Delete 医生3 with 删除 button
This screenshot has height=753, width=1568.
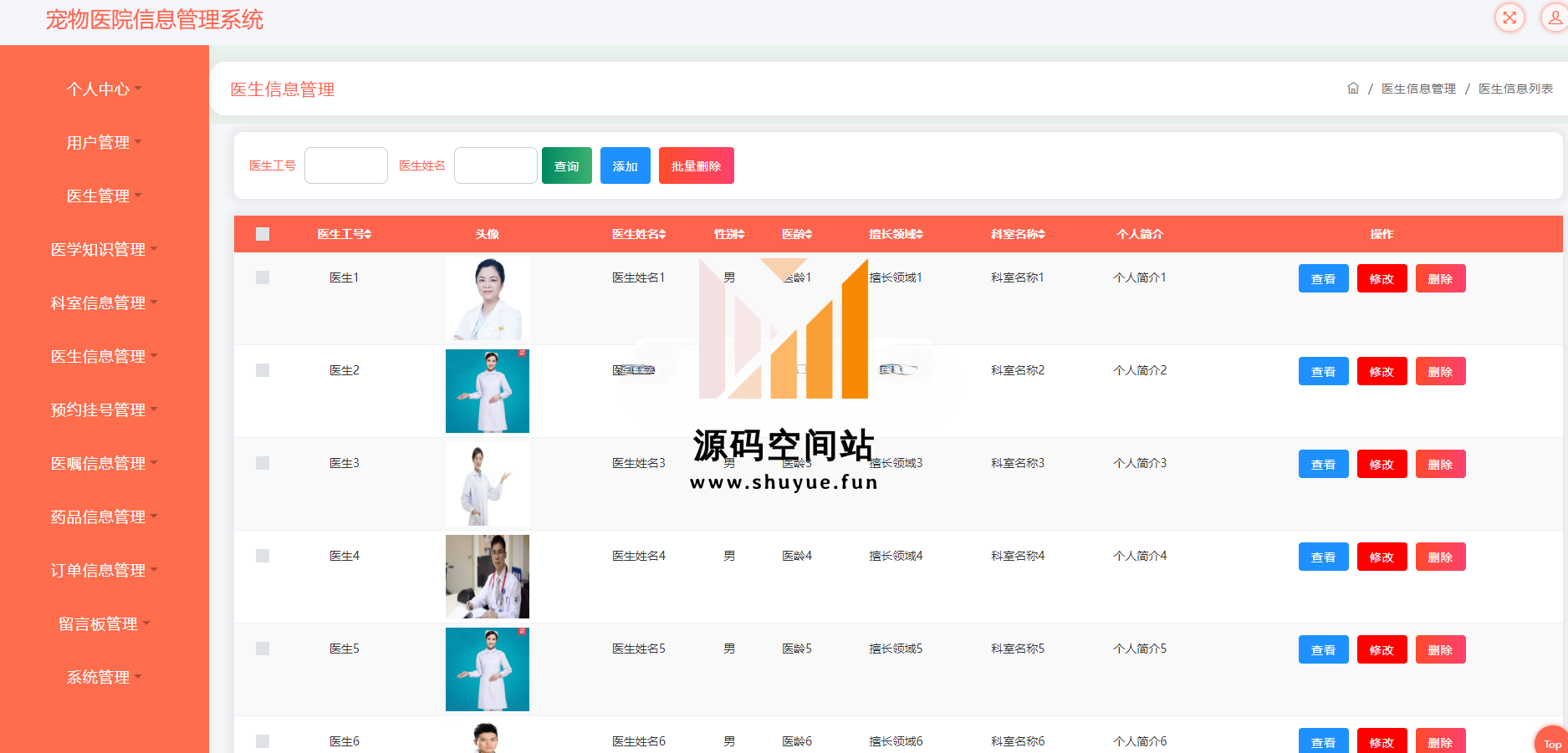(x=1441, y=464)
